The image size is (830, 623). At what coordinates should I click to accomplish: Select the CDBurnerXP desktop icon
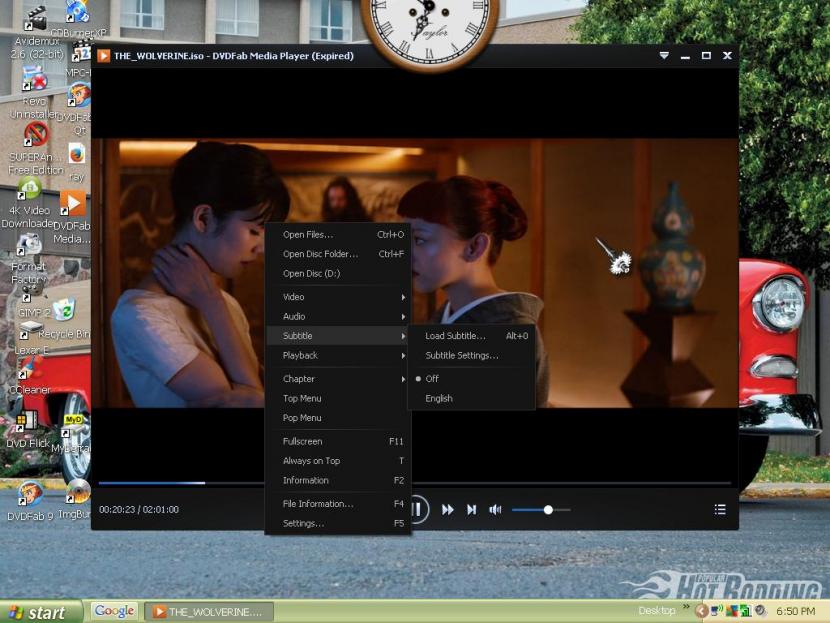pos(77,12)
